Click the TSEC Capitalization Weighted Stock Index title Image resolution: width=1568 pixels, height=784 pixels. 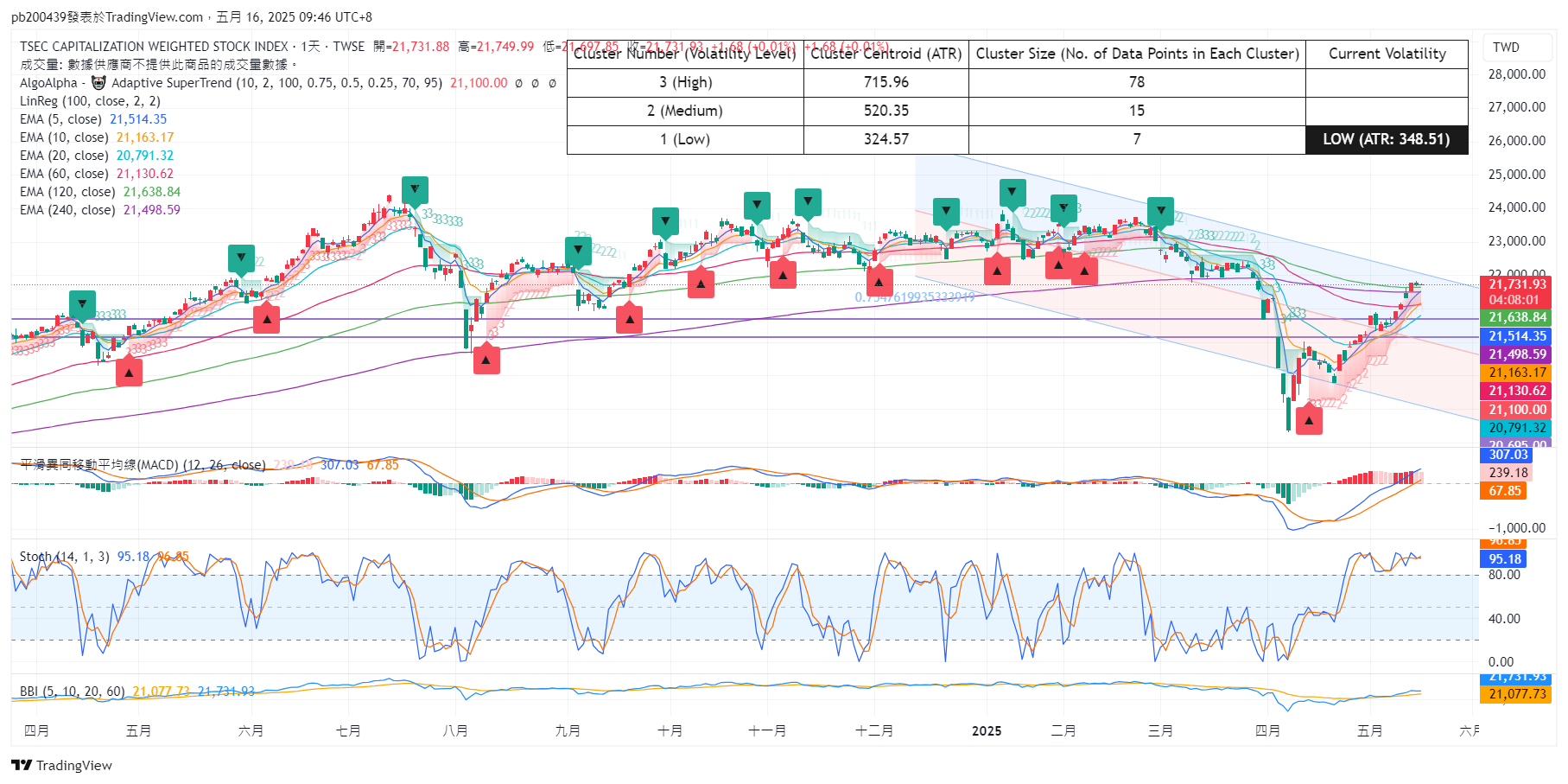154,47
